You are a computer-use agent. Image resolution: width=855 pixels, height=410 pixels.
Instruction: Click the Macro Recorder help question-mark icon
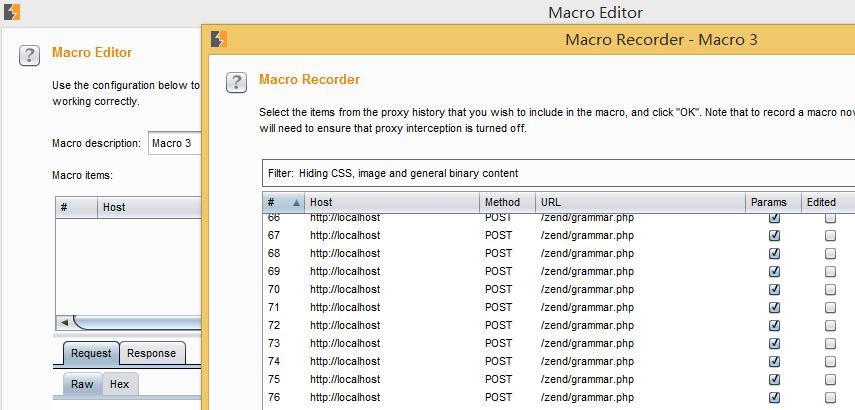236,82
